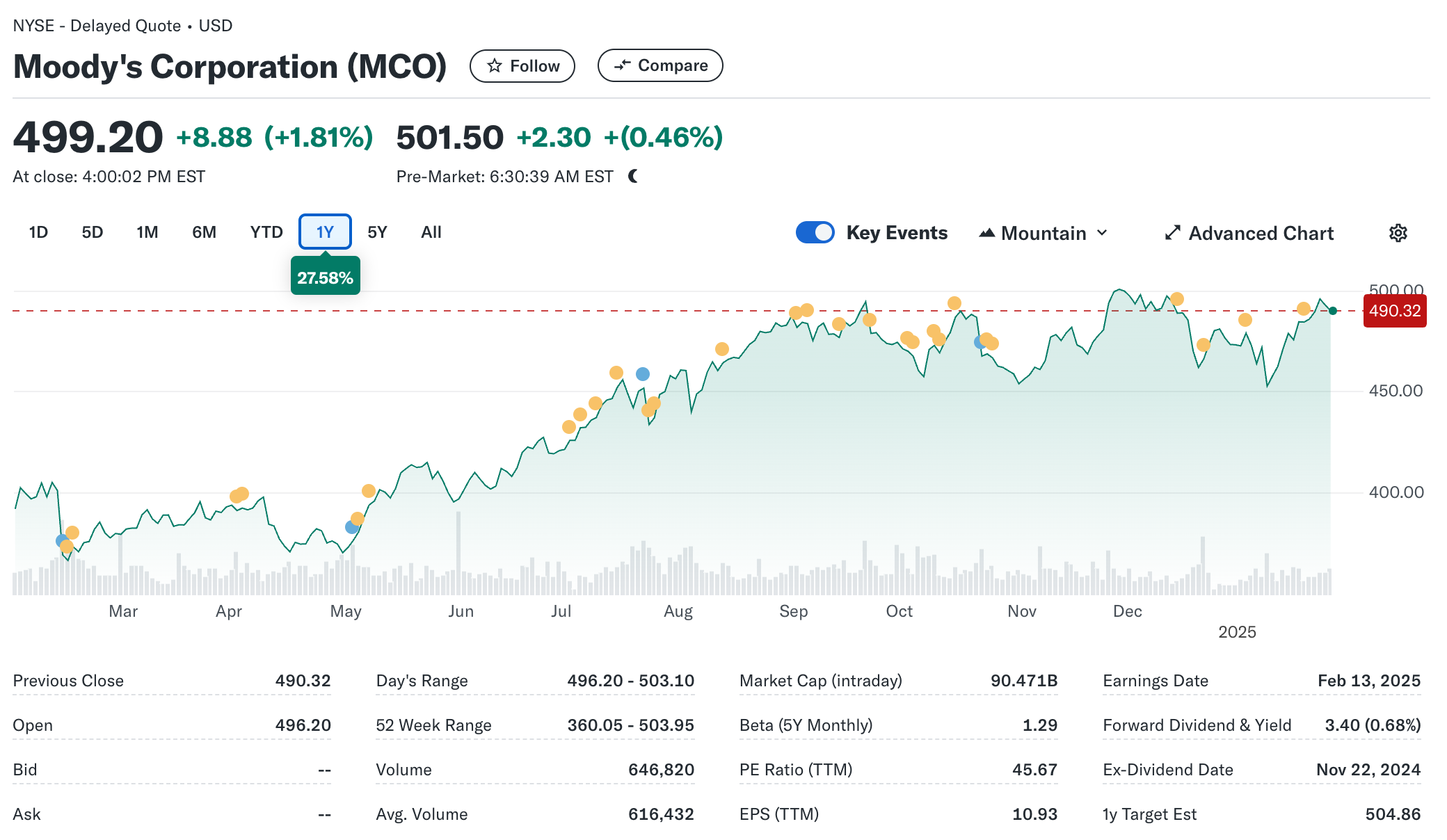Screen dimensions: 1447x840
Task: Click the orange event dot near December peak
Action: [x=1177, y=299]
